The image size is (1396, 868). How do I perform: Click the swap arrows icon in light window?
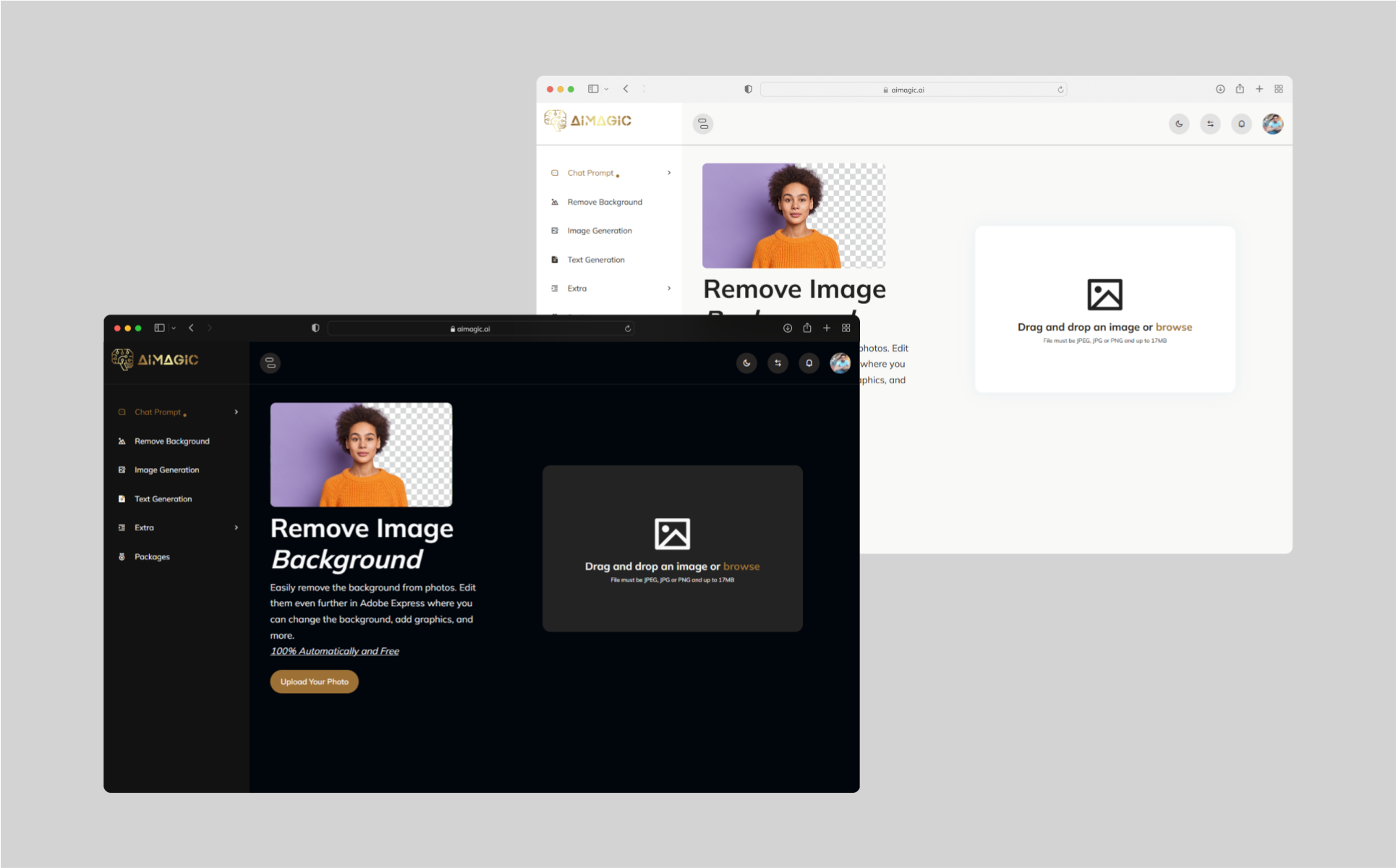pos(1210,124)
